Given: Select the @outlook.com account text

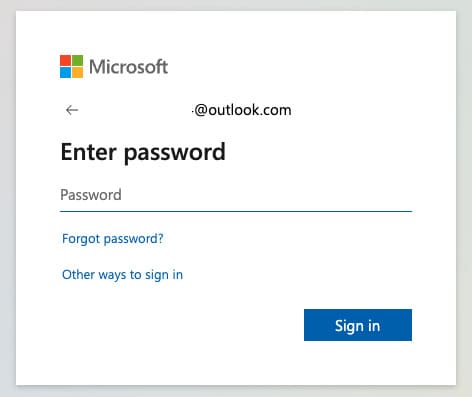Looking at the screenshot, I should (242, 110).
